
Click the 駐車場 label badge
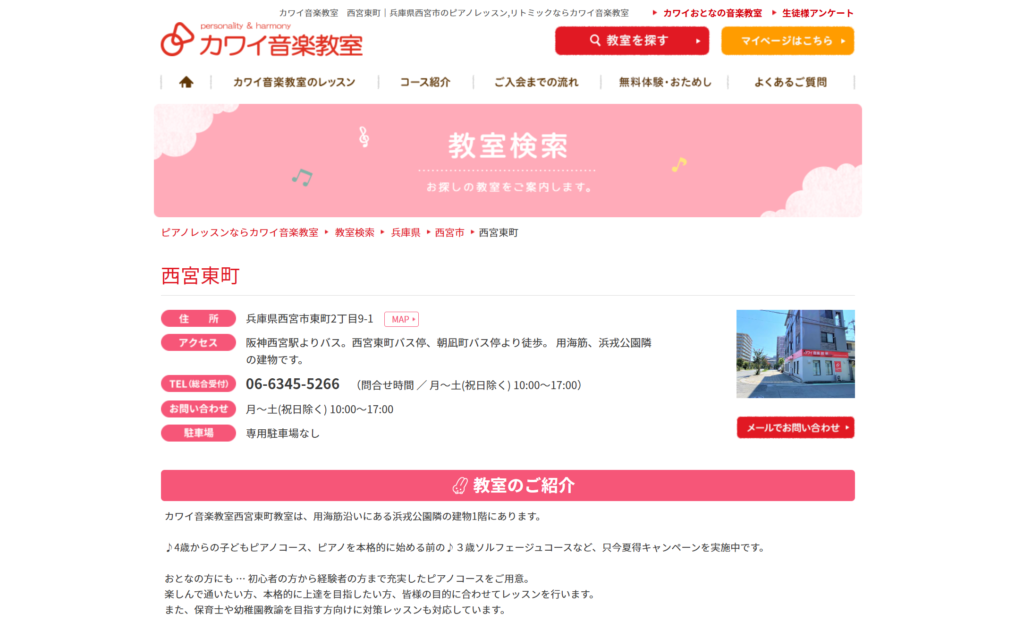(x=199, y=433)
